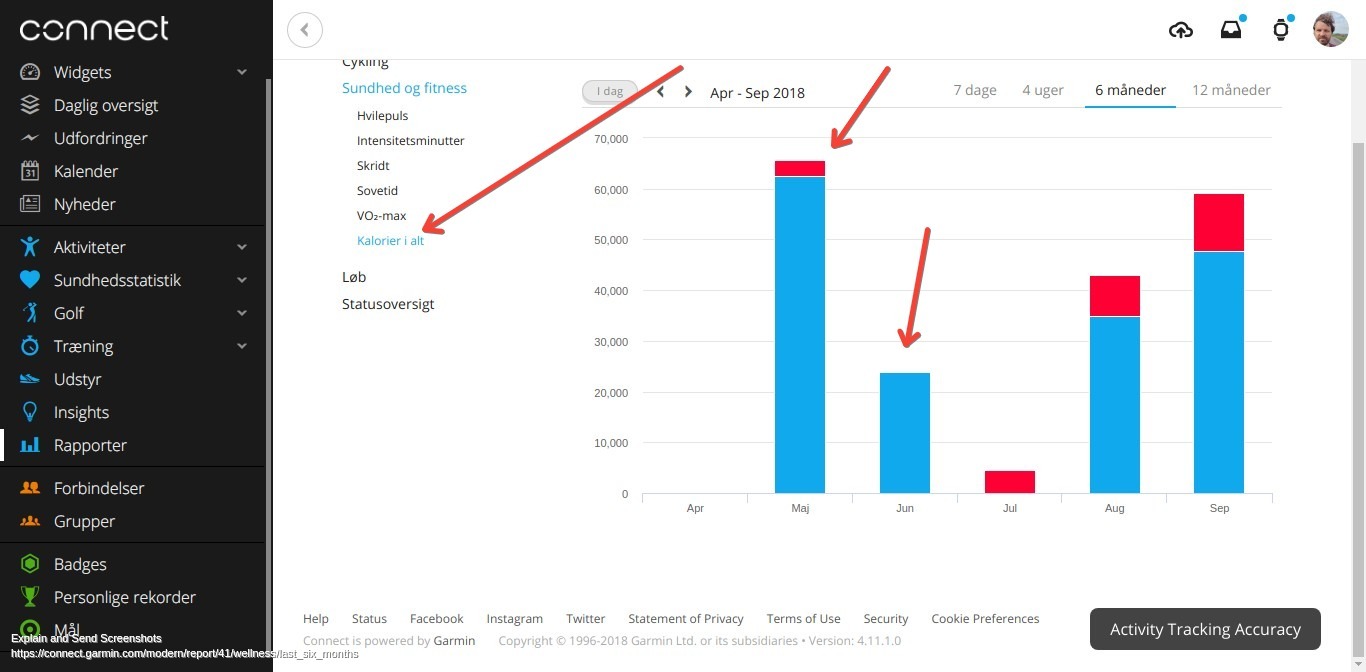Click the cloud upload icon

click(1181, 30)
